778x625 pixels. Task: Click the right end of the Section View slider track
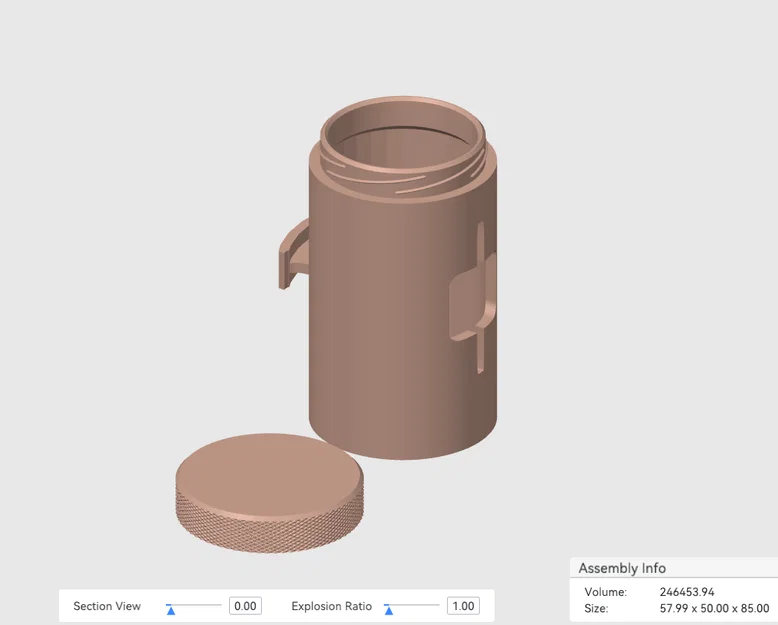219,605
